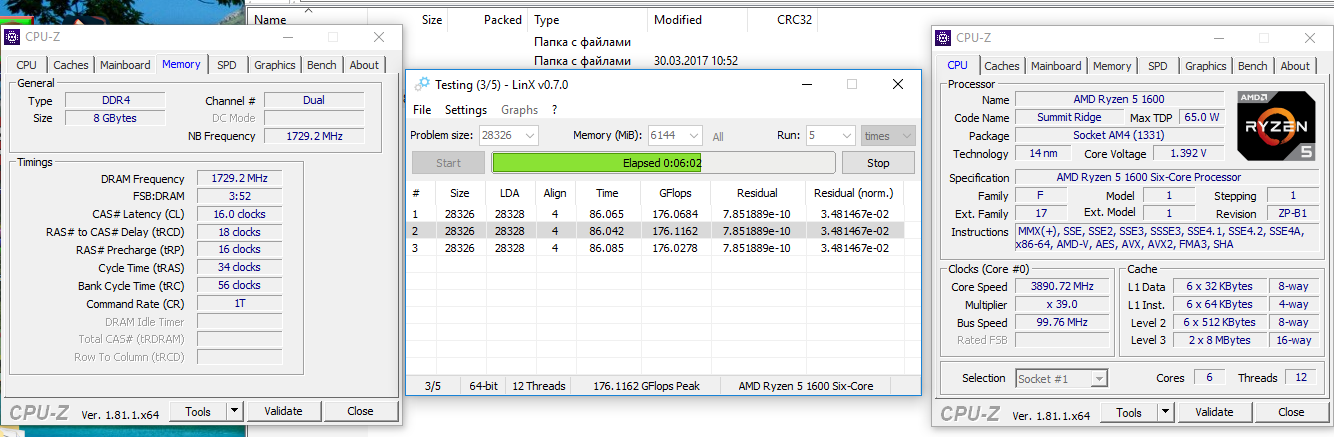Screen dimensions: 1334x437
Task: Click the Time column header in LinX
Action: click(607, 193)
